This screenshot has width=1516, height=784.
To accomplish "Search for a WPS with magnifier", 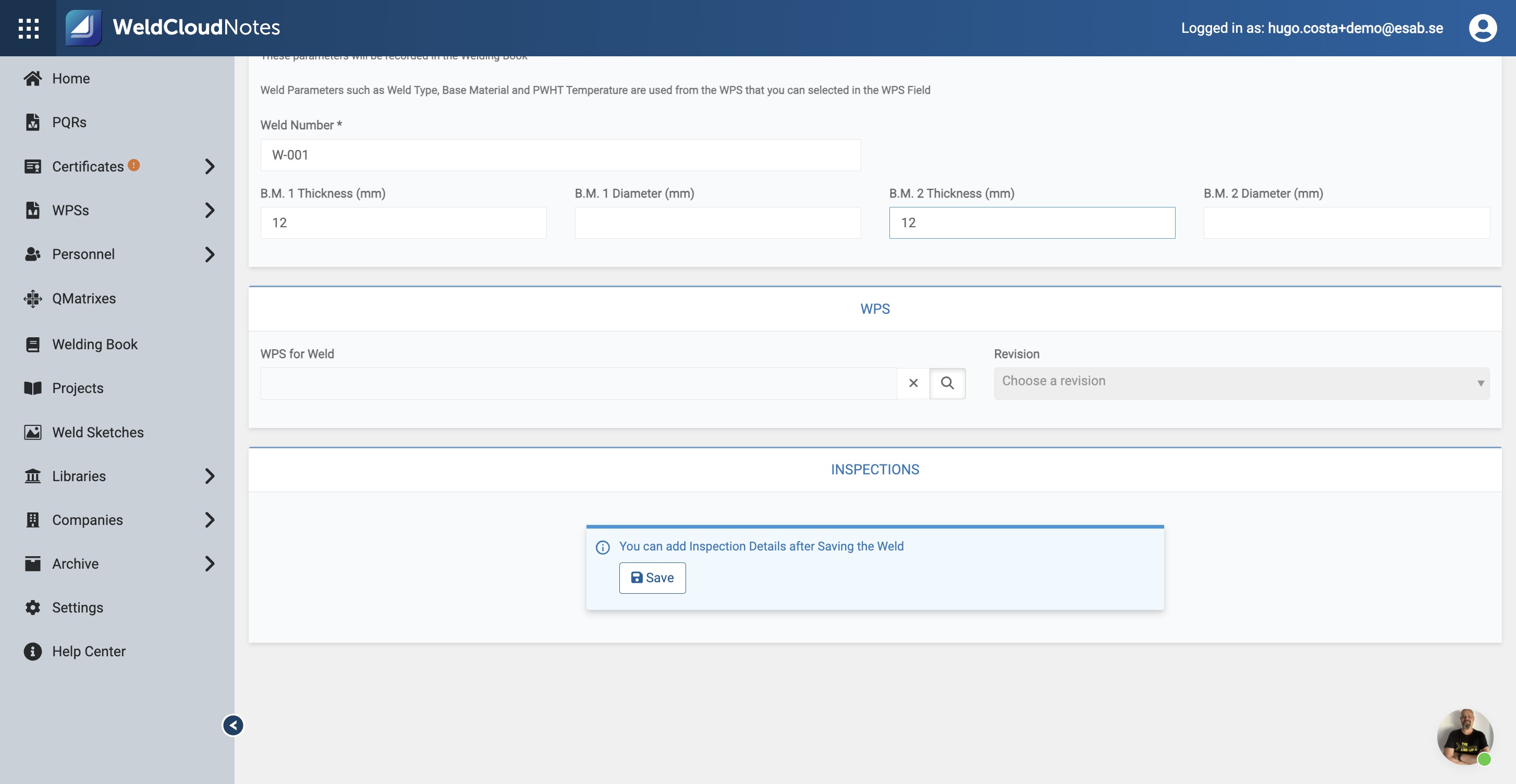I will click(x=947, y=383).
